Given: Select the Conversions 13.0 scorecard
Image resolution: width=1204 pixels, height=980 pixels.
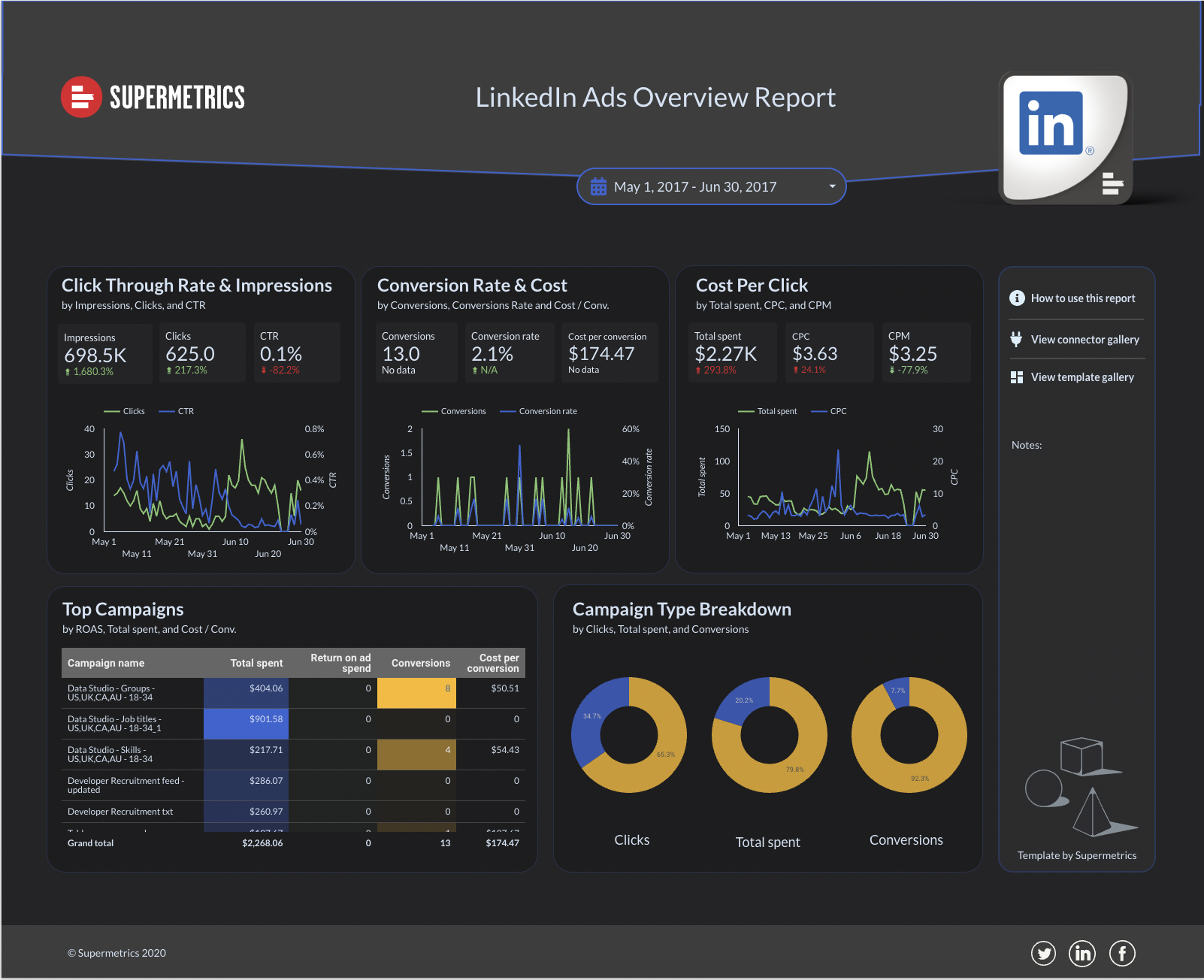Looking at the screenshot, I should pyautogui.click(x=416, y=352).
